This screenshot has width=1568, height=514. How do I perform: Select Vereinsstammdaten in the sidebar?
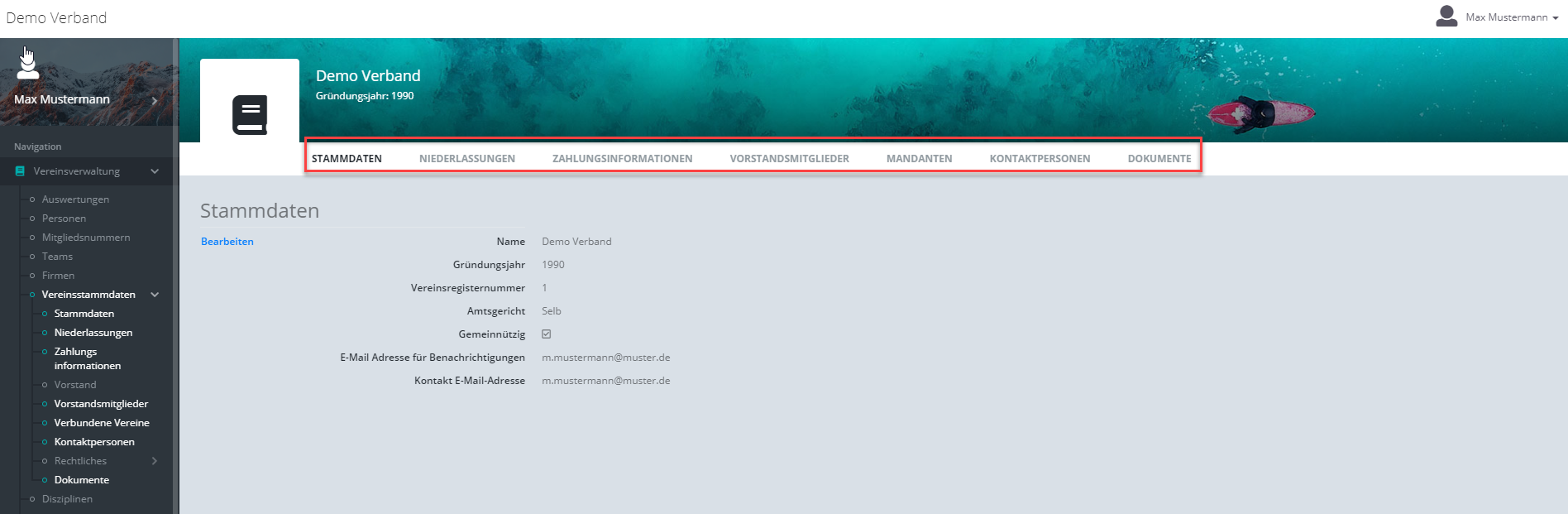click(x=88, y=295)
